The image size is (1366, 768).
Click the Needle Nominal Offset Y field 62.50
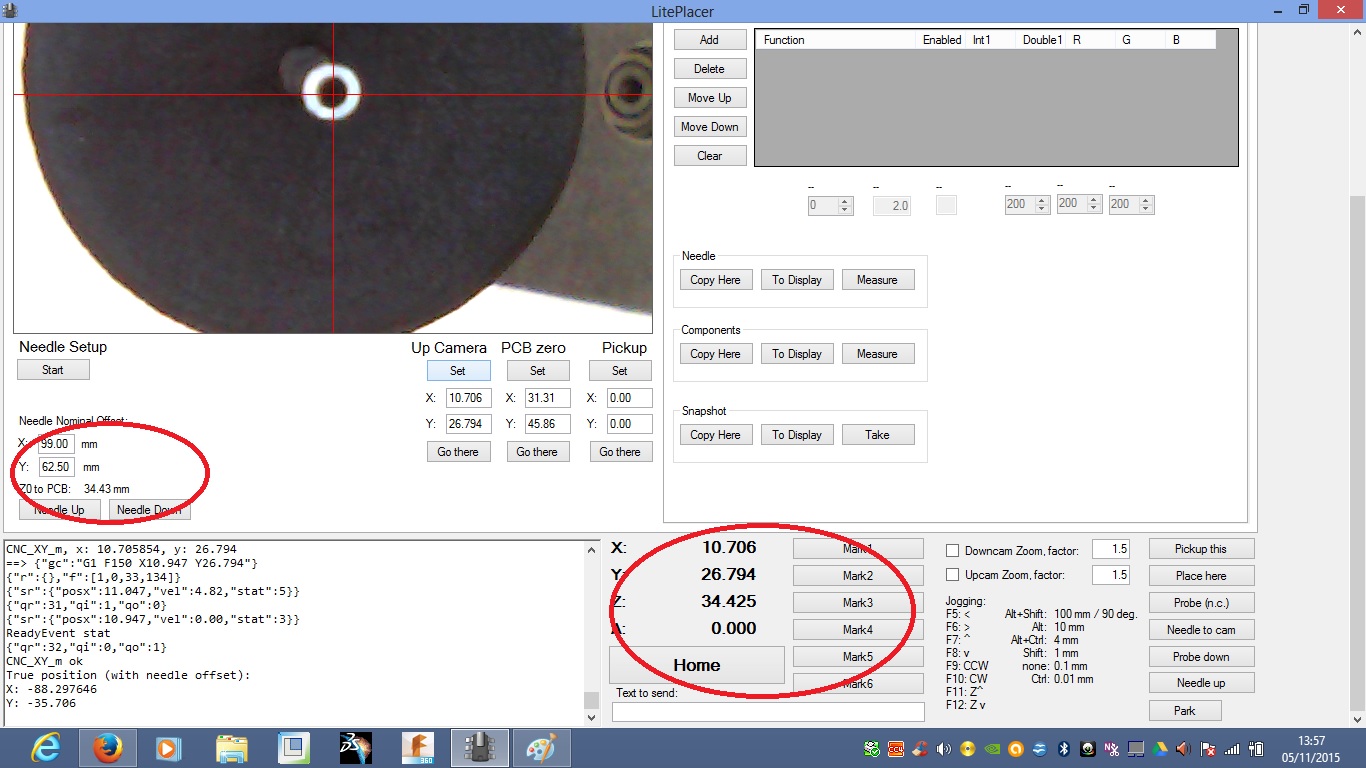point(56,467)
